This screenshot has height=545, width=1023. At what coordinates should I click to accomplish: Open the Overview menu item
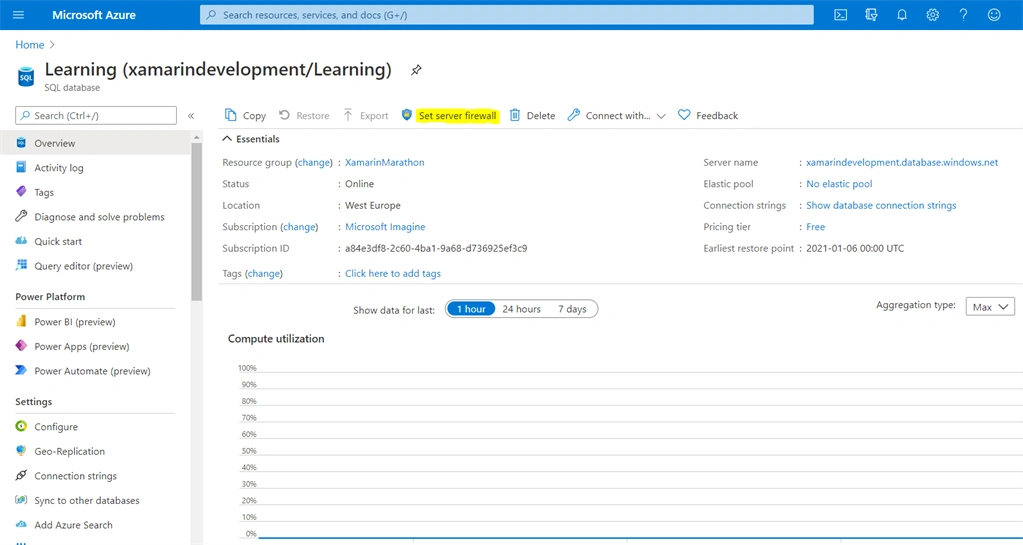point(96,143)
